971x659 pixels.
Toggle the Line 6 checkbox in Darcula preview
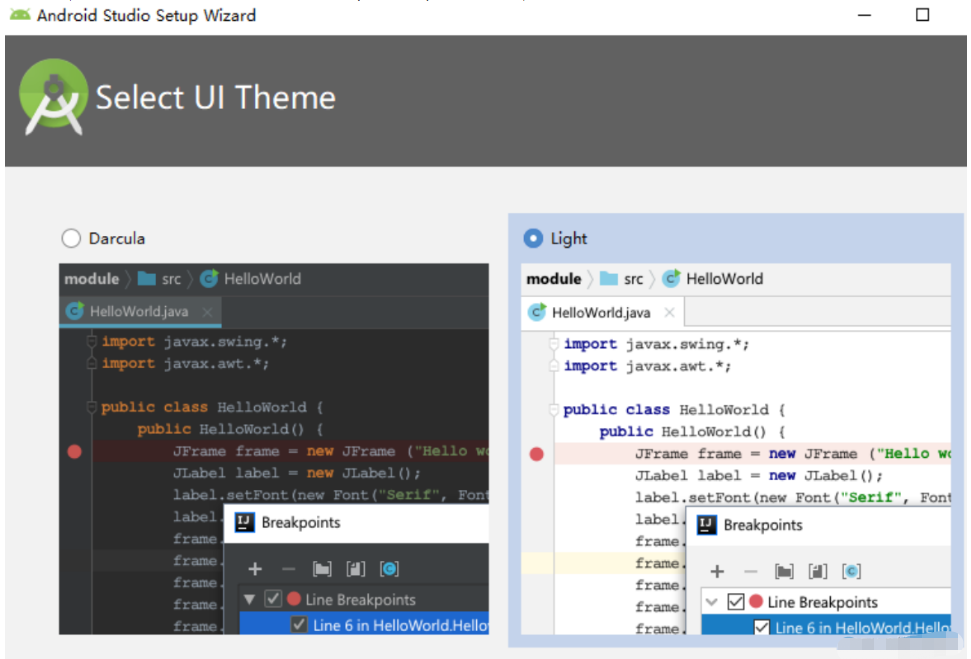(298, 625)
